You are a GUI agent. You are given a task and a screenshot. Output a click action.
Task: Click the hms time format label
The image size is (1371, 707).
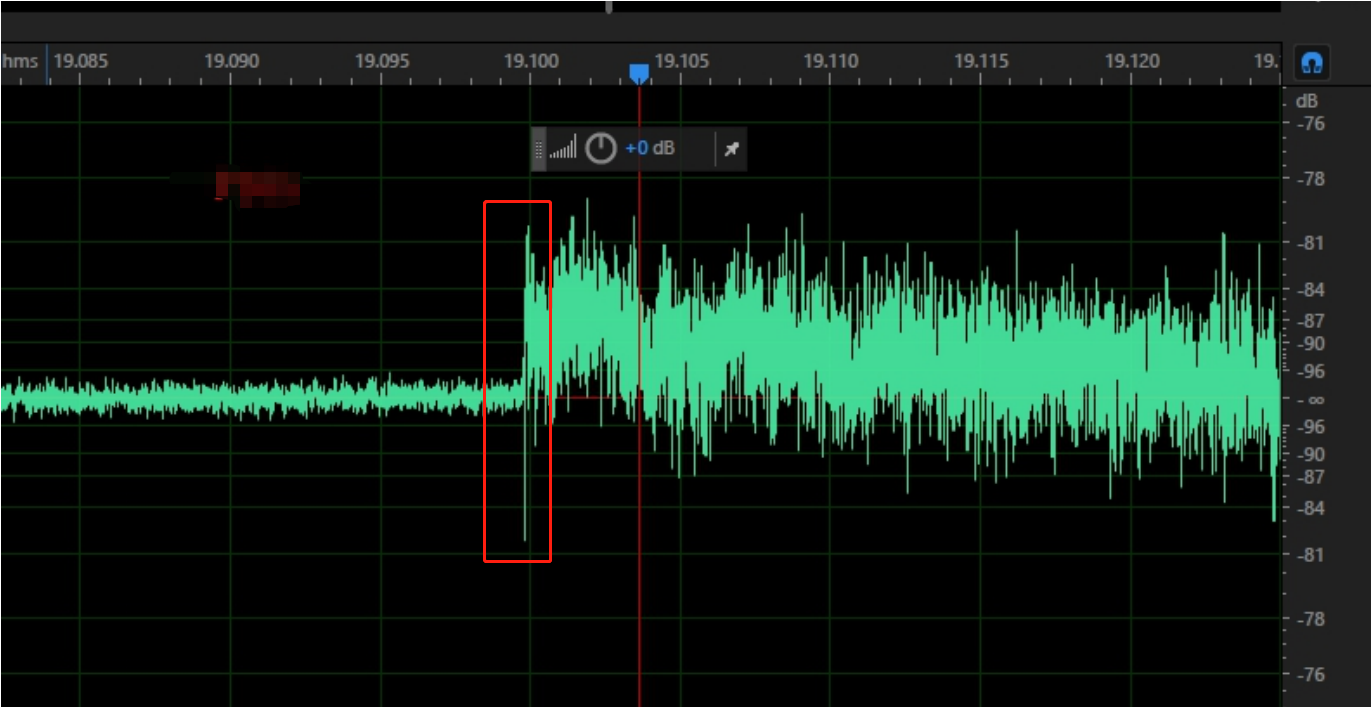tap(20, 61)
